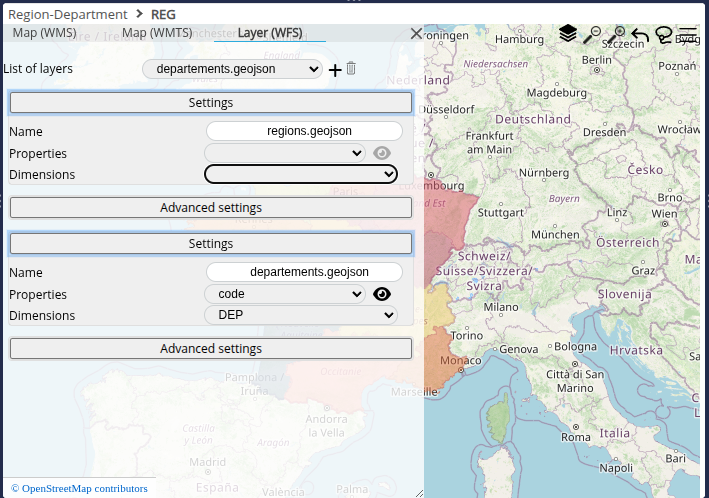Click the zoom out magnifier icon
709x498 pixels.
592,35
